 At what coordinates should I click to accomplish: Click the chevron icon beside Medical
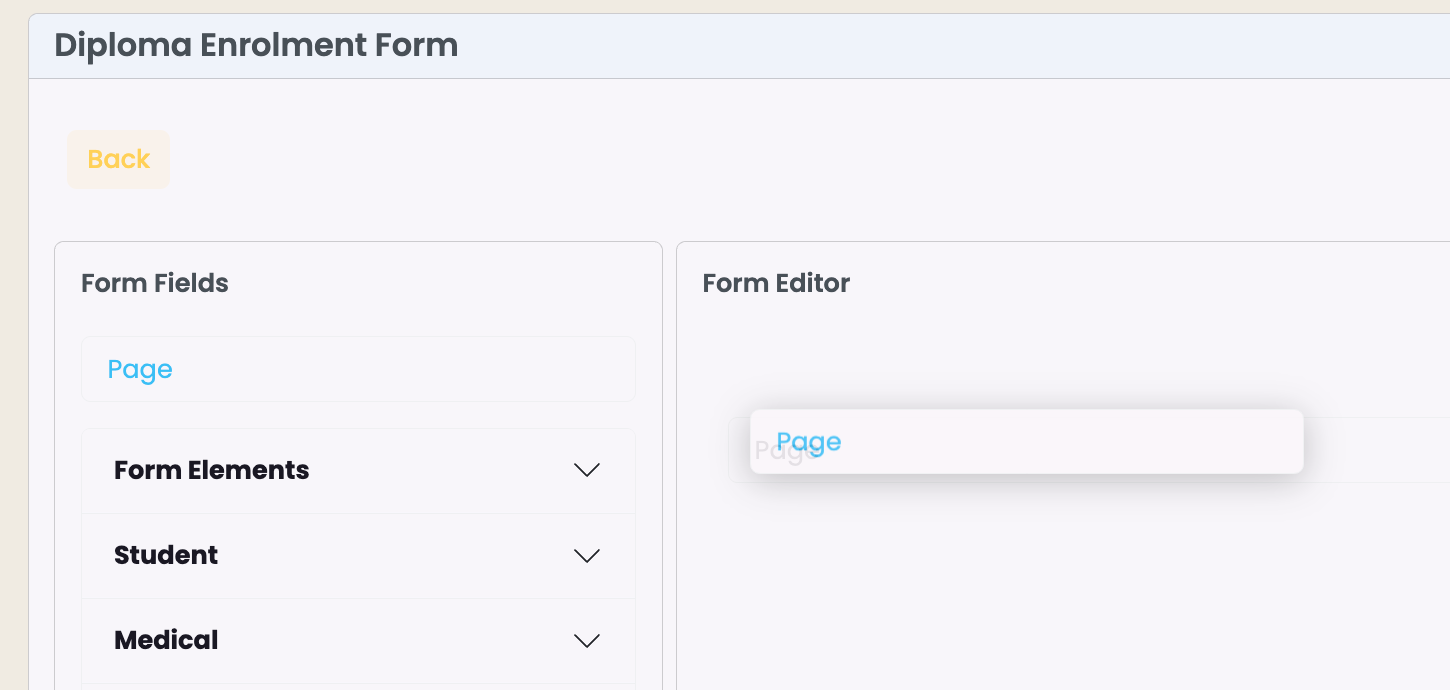pos(587,640)
